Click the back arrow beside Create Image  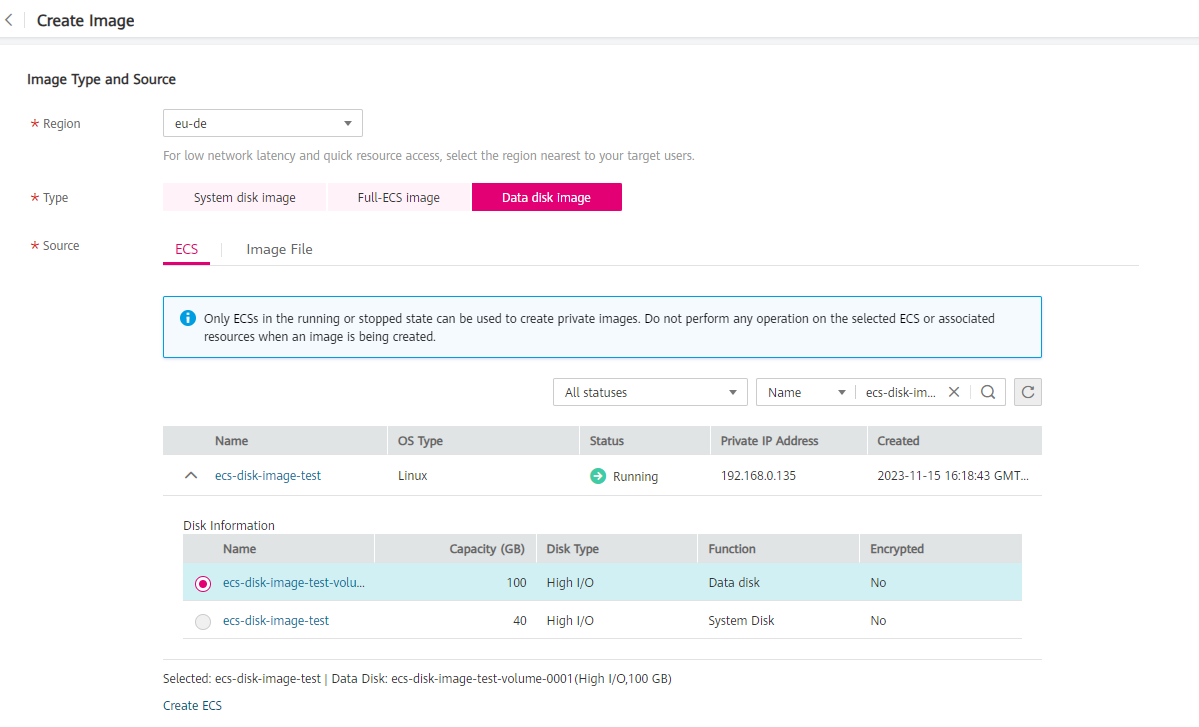(9, 20)
